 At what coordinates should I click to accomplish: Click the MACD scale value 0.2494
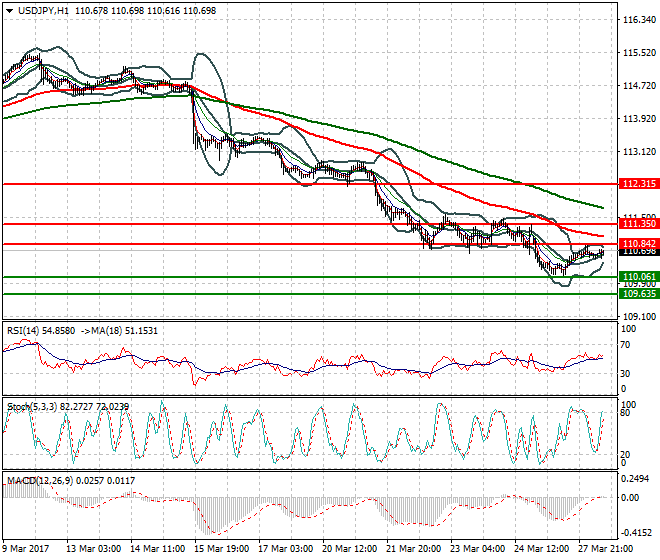tap(635, 479)
